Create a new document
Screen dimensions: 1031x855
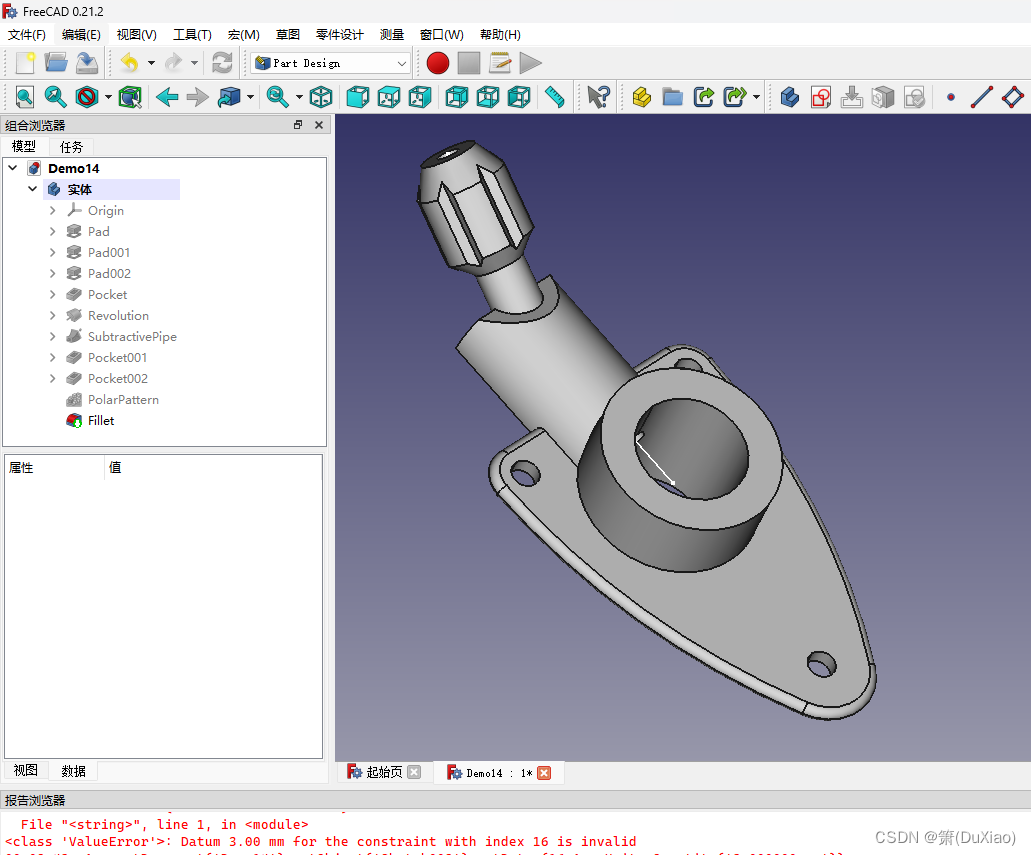click(x=25, y=63)
